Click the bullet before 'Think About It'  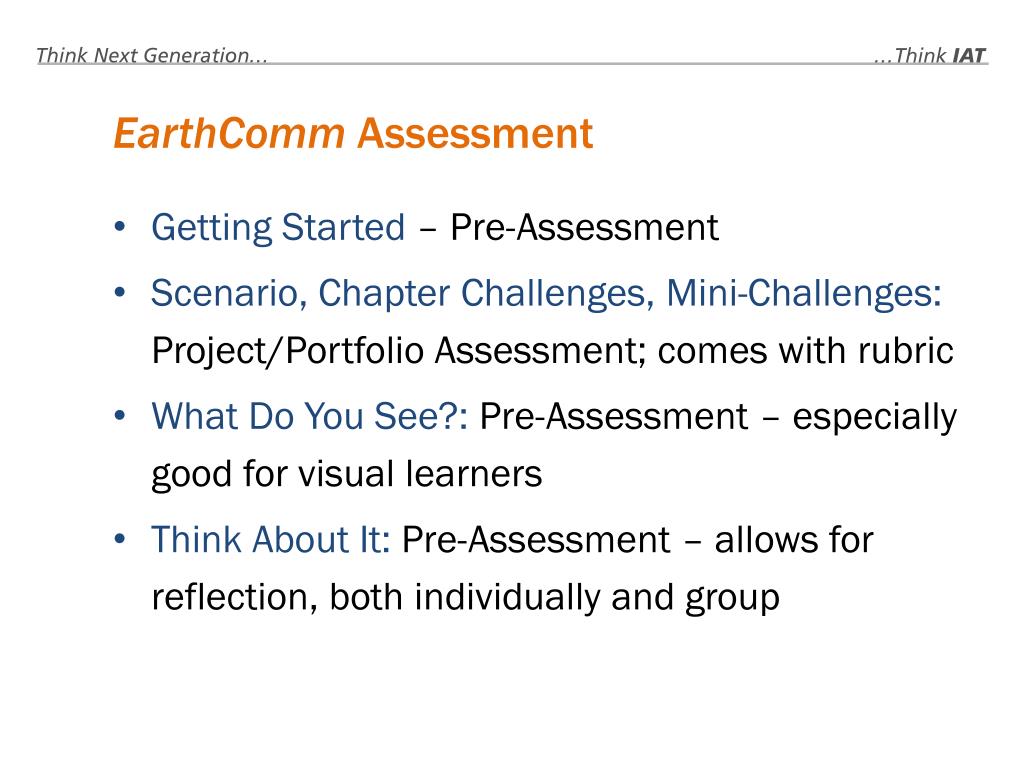point(120,539)
